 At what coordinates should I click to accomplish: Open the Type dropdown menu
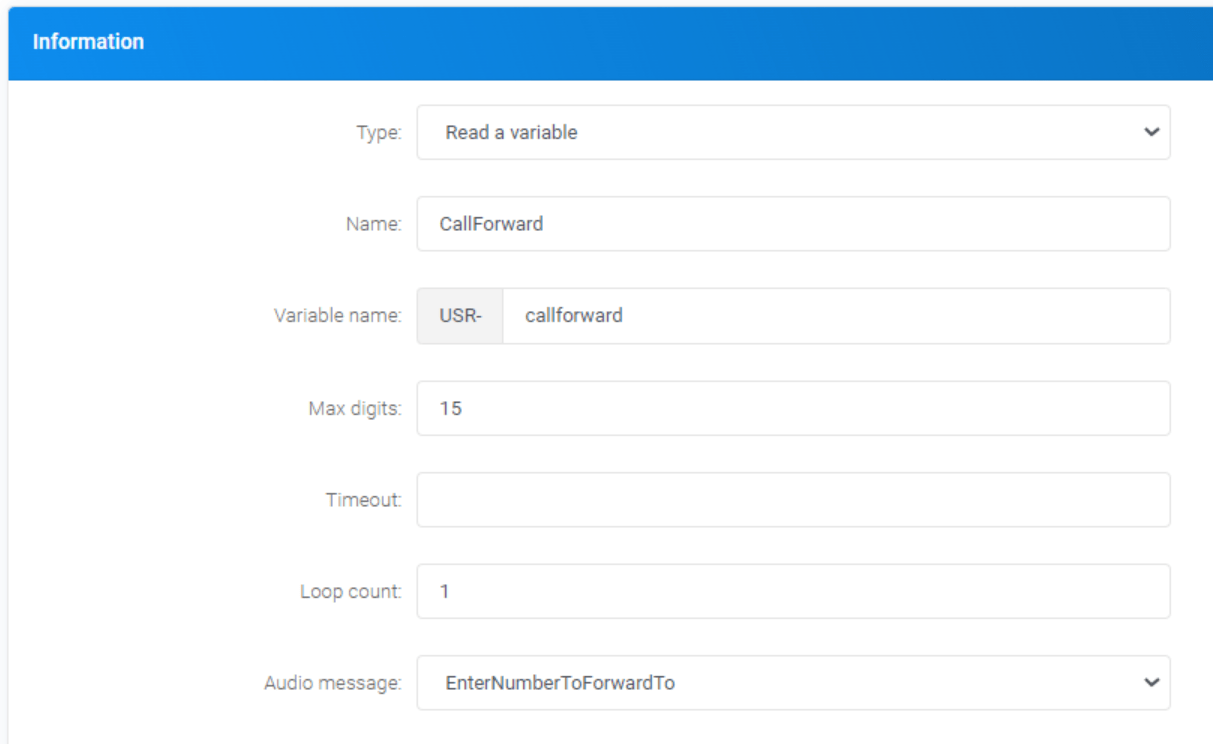pos(792,132)
